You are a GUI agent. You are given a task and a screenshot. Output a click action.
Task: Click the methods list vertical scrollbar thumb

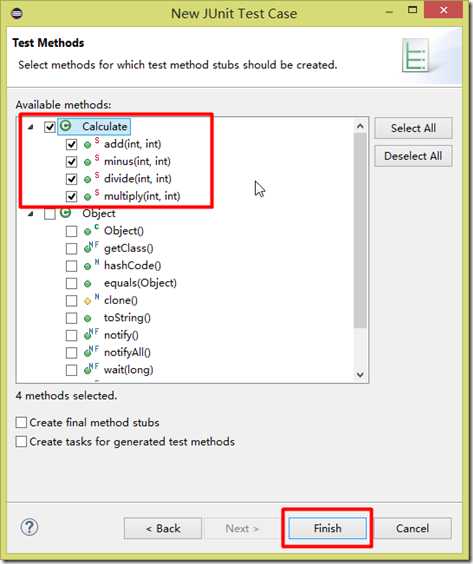point(360,231)
